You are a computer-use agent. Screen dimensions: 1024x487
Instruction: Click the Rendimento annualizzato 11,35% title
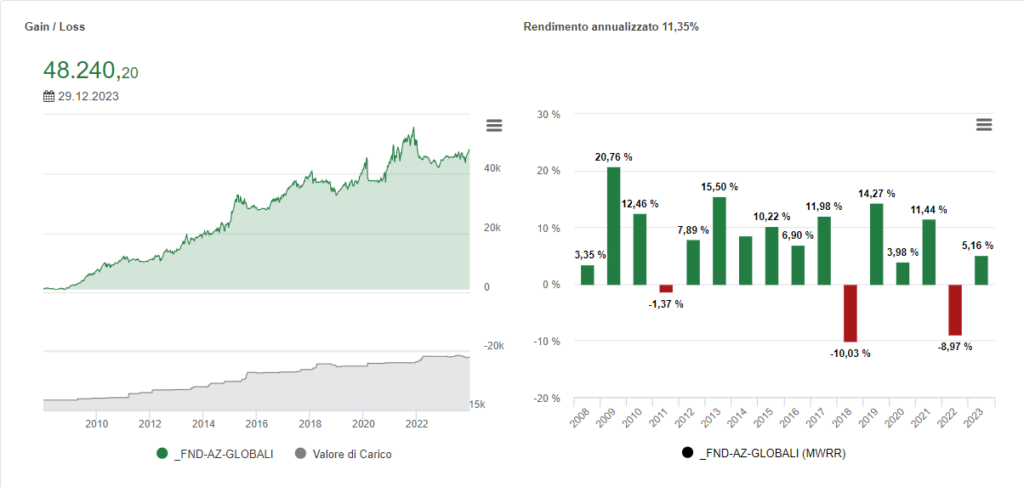611,26
